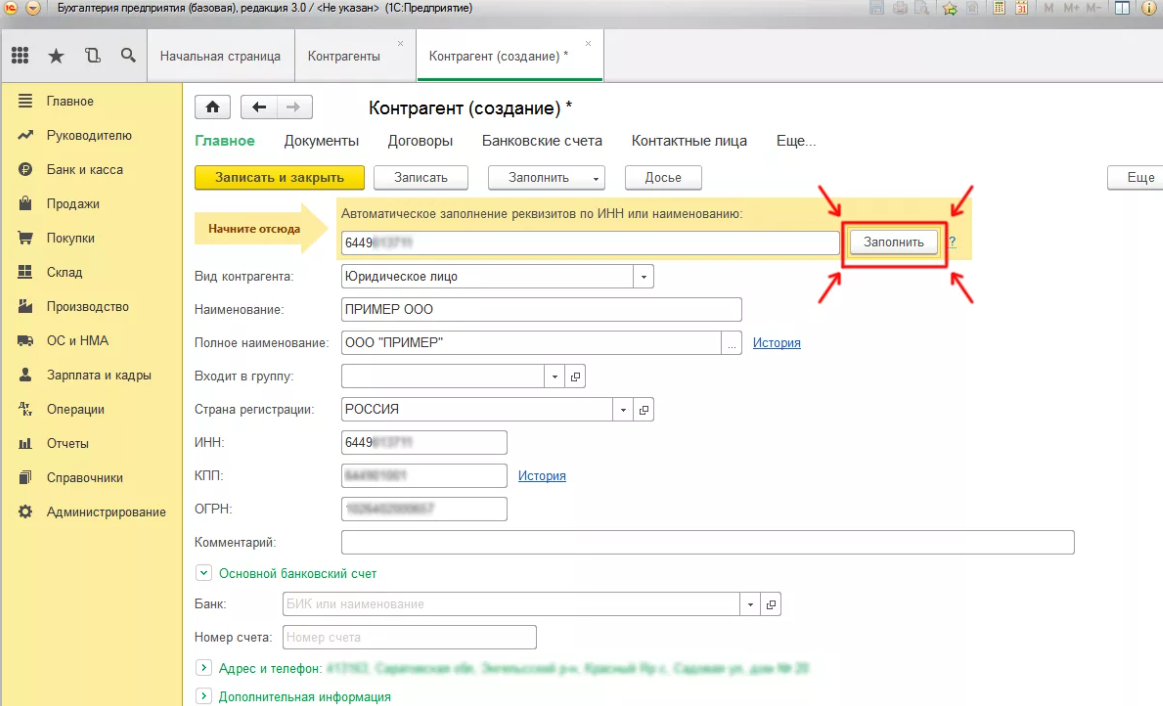Open Банковские счета form section

click(542, 141)
